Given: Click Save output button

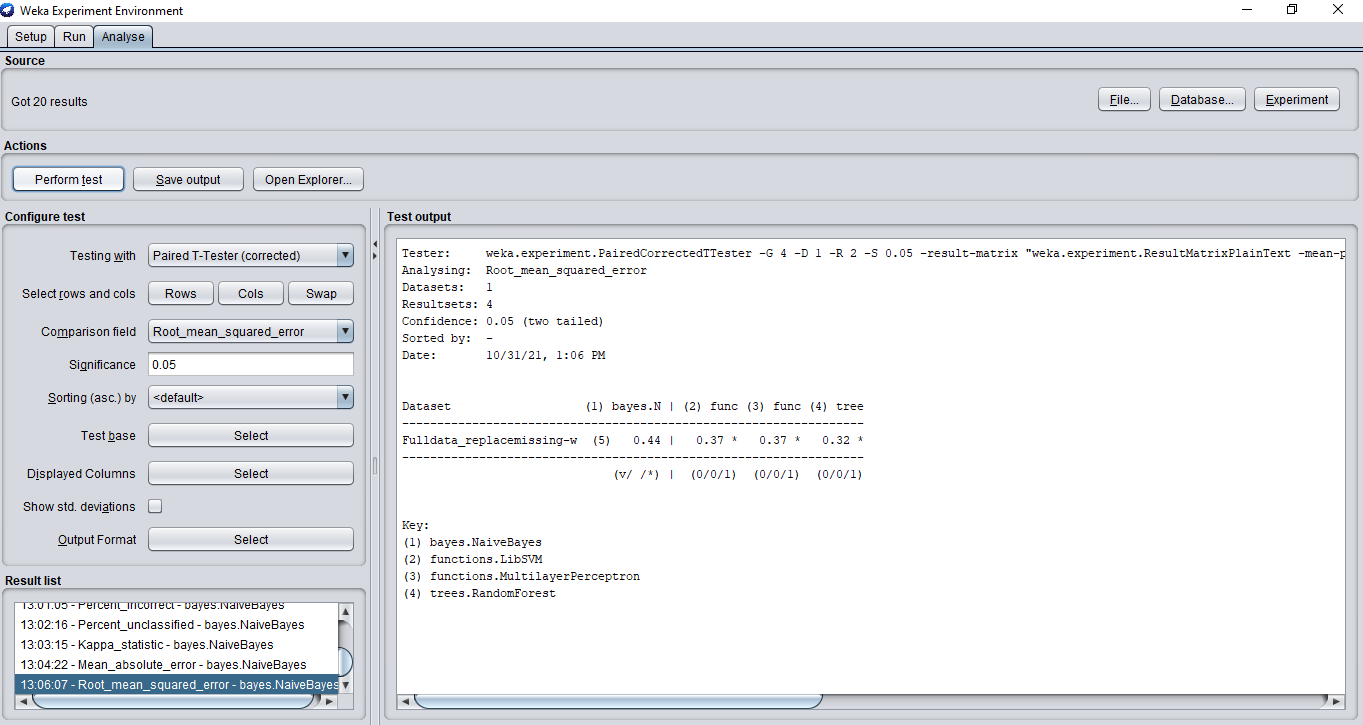Looking at the screenshot, I should pyautogui.click(x=188, y=180).
